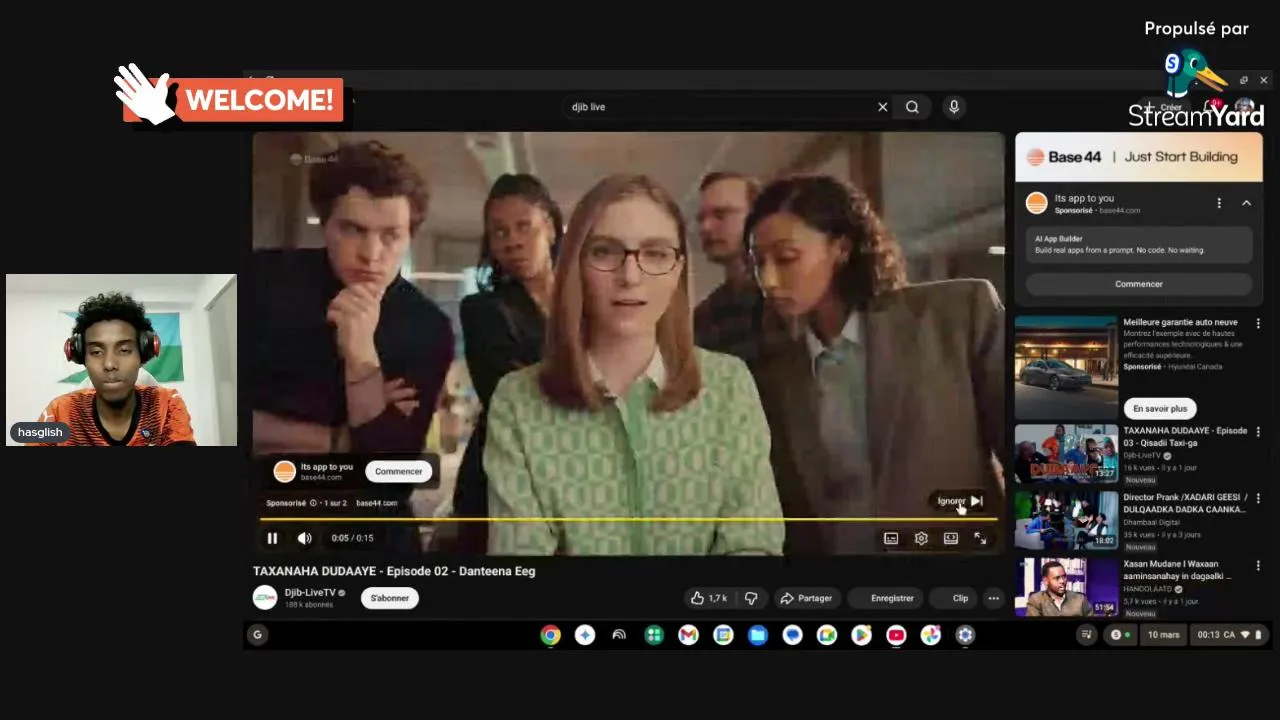Open Play Store from the shelf
The width and height of the screenshot is (1280, 720).
pos(861,635)
